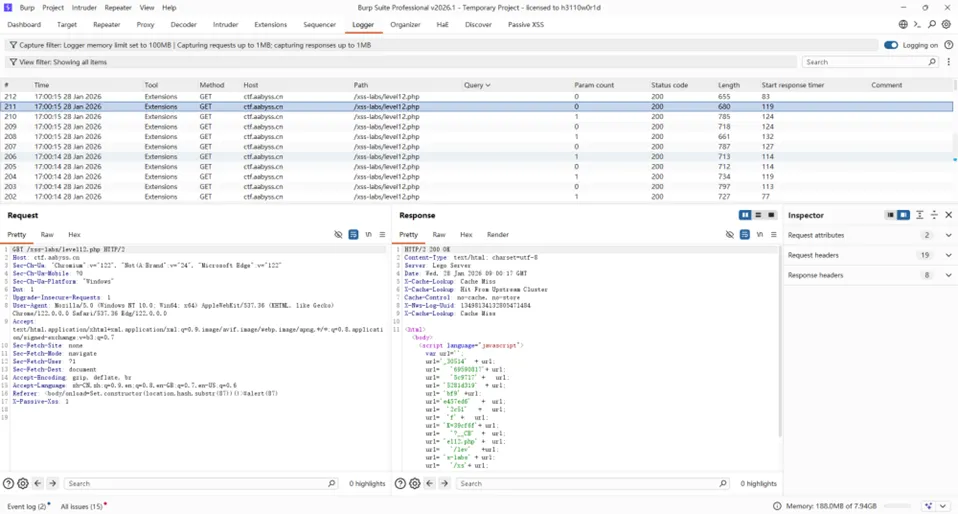The height and width of the screenshot is (514, 958).
Task: Select side-by-side request/response layout
Action: (745, 215)
